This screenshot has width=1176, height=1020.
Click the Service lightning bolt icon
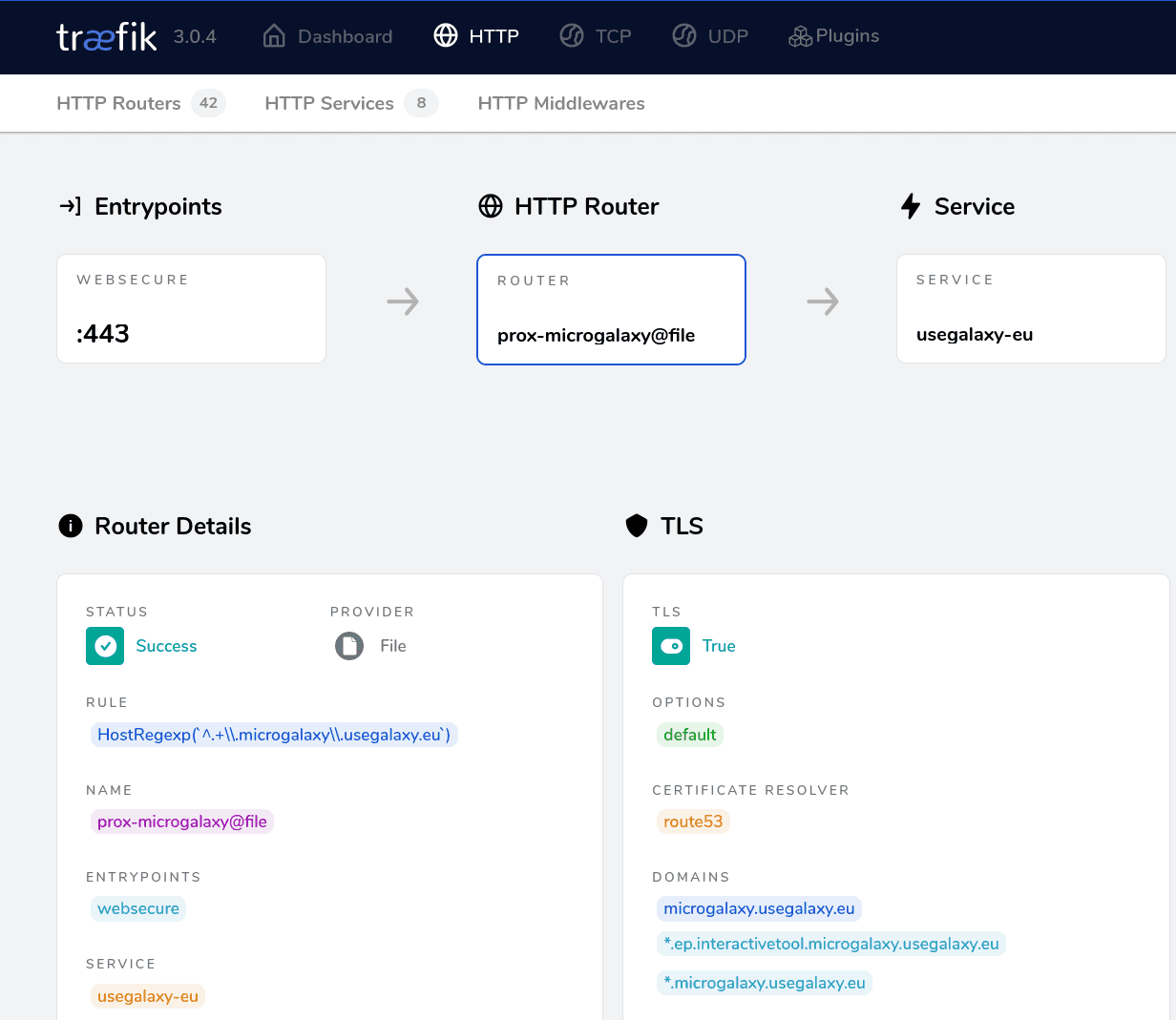click(911, 206)
